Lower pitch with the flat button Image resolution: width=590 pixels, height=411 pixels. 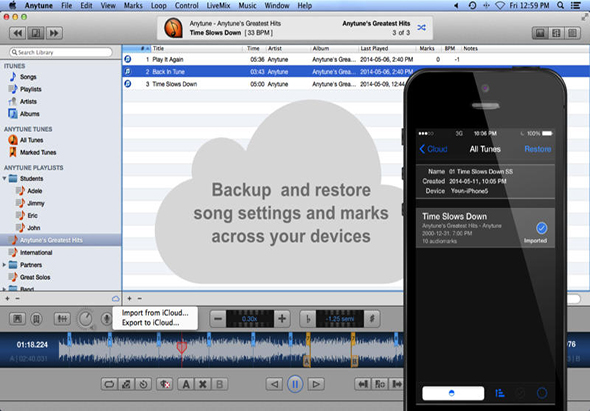(x=308, y=319)
